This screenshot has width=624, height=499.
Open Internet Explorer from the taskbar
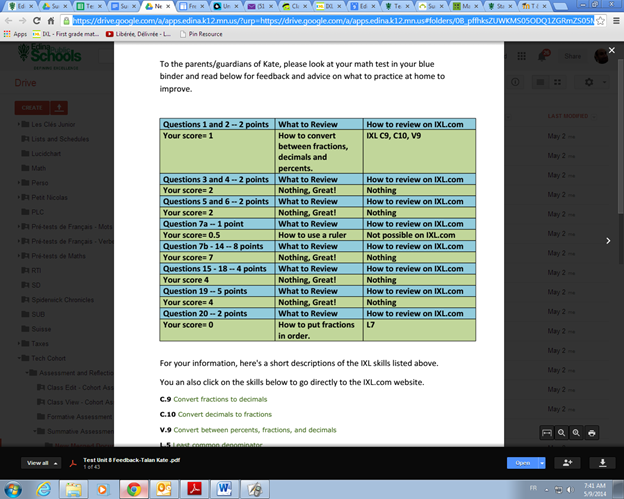tap(43, 489)
